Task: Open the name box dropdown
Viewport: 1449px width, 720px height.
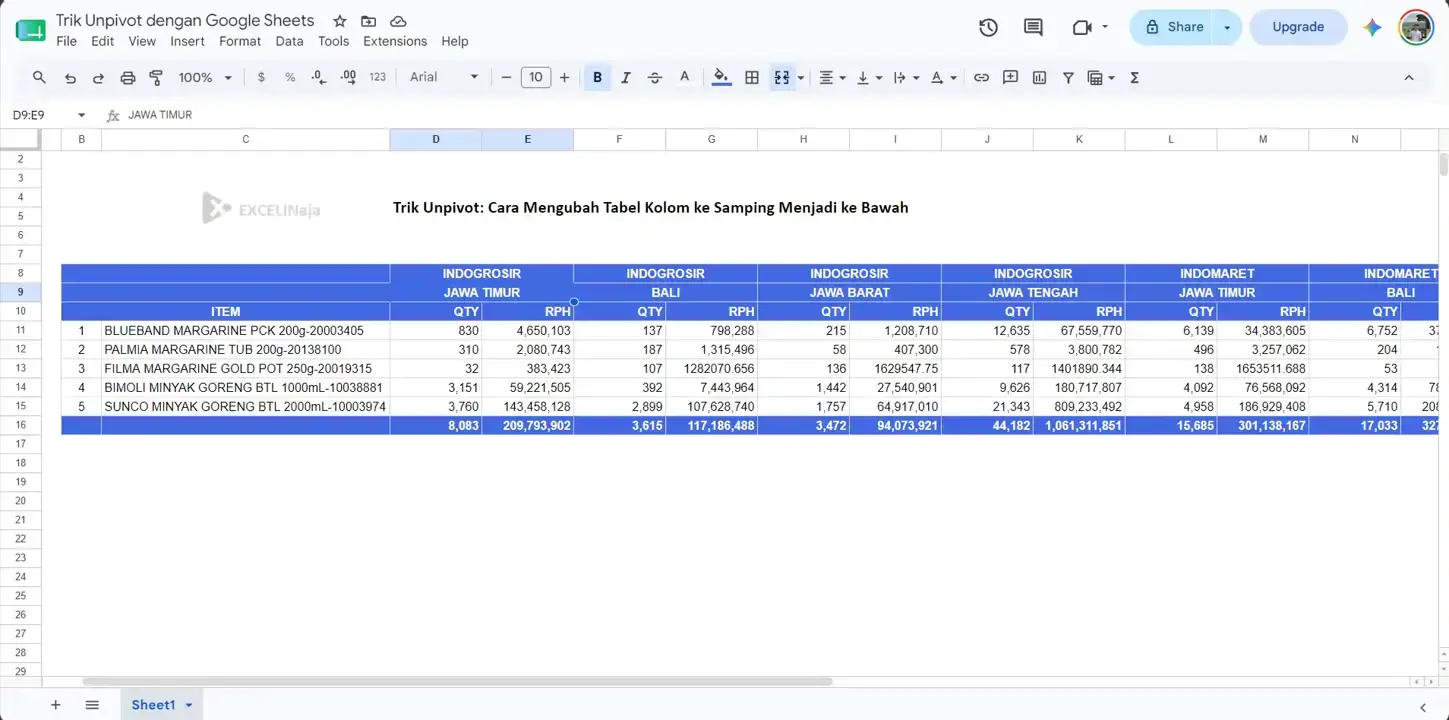Action: pyautogui.click(x=82, y=115)
